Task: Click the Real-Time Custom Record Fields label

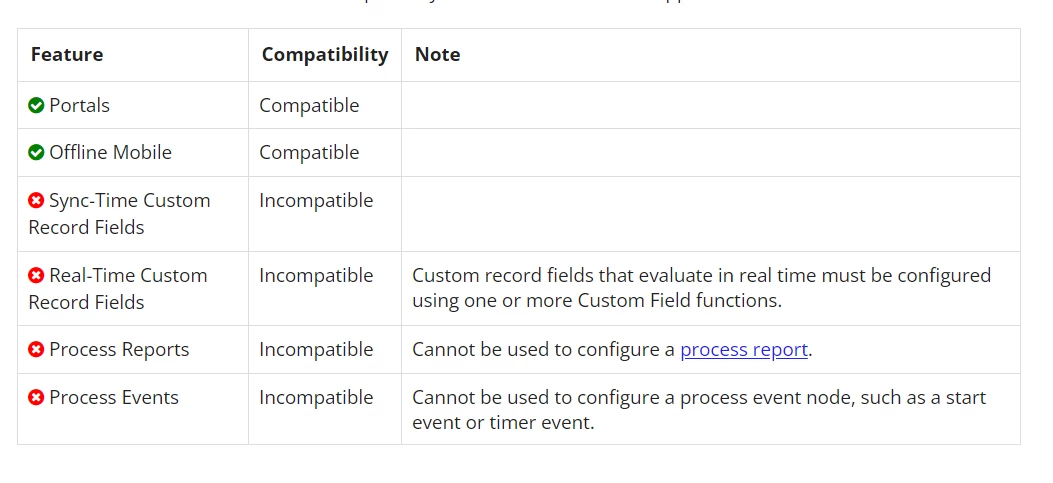Action: pyautogui.click(x=118, y=289)
